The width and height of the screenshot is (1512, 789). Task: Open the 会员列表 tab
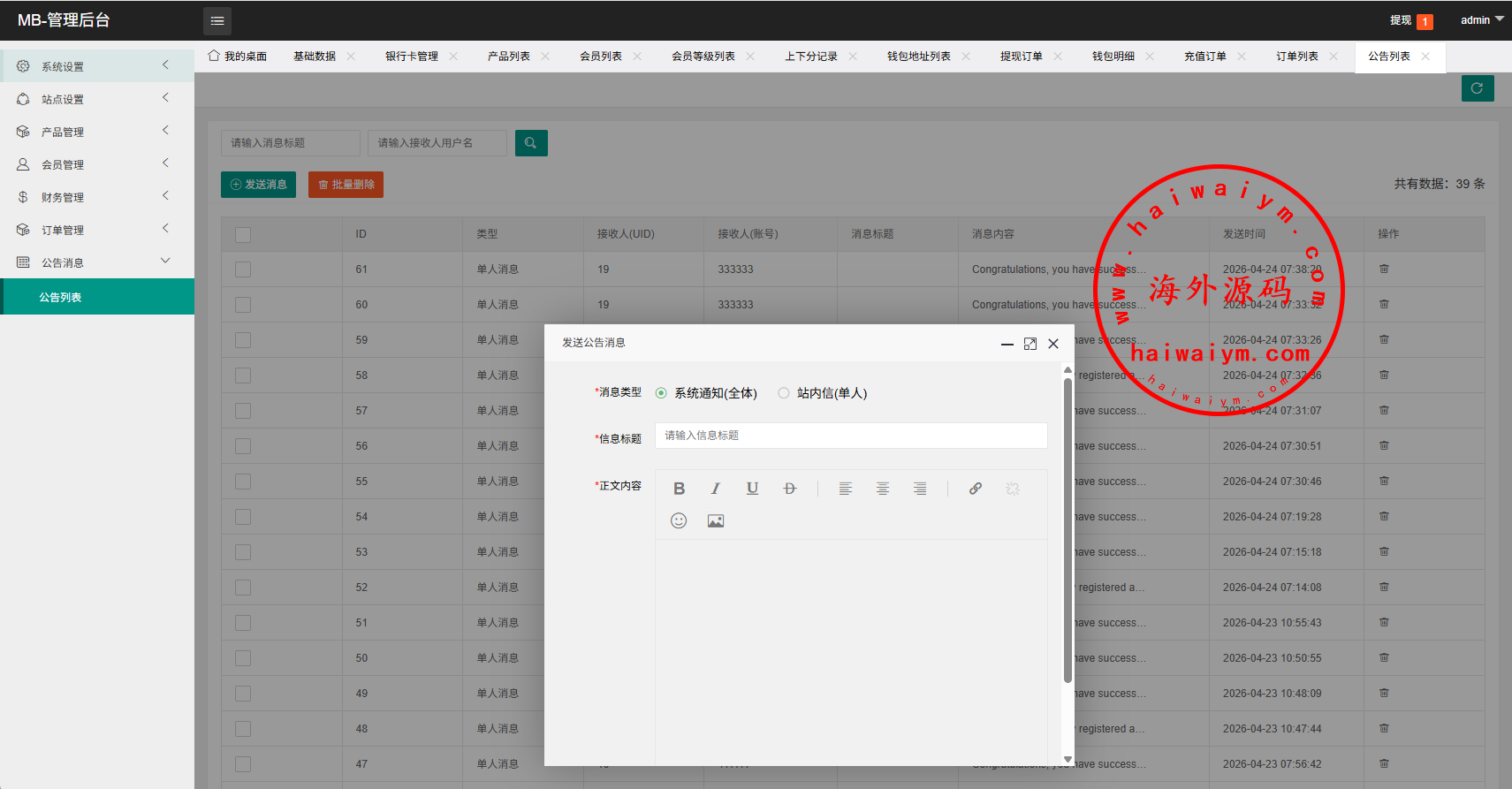(x=600, y=57)
